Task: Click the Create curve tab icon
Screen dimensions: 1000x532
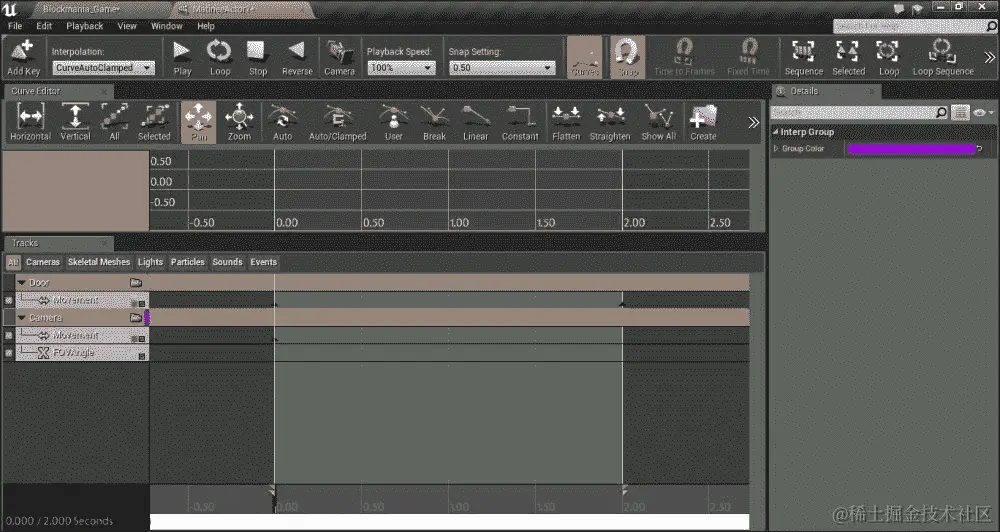Action: coord(703,122)
